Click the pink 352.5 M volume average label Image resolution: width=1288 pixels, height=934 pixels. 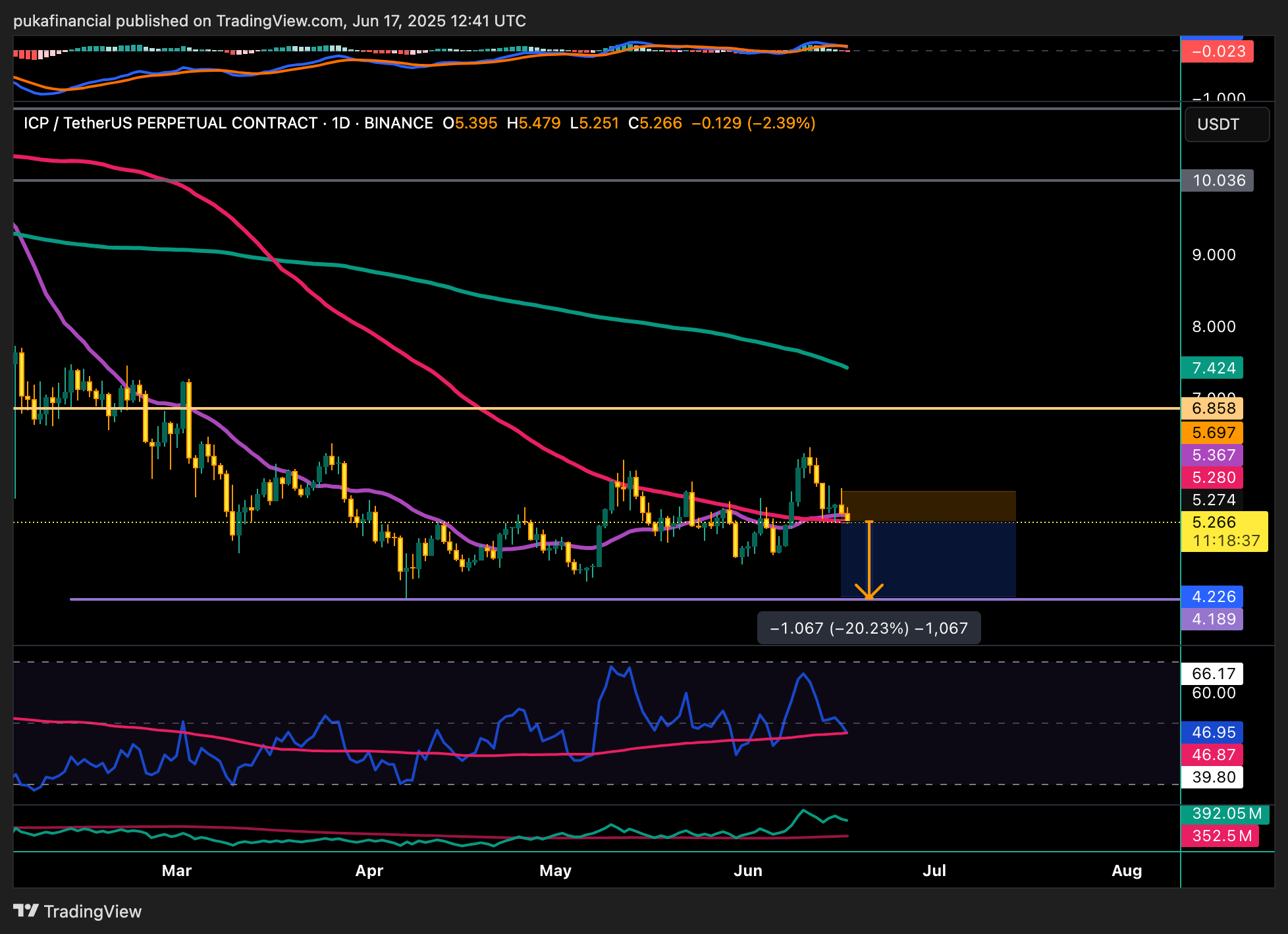point(1220,836)
